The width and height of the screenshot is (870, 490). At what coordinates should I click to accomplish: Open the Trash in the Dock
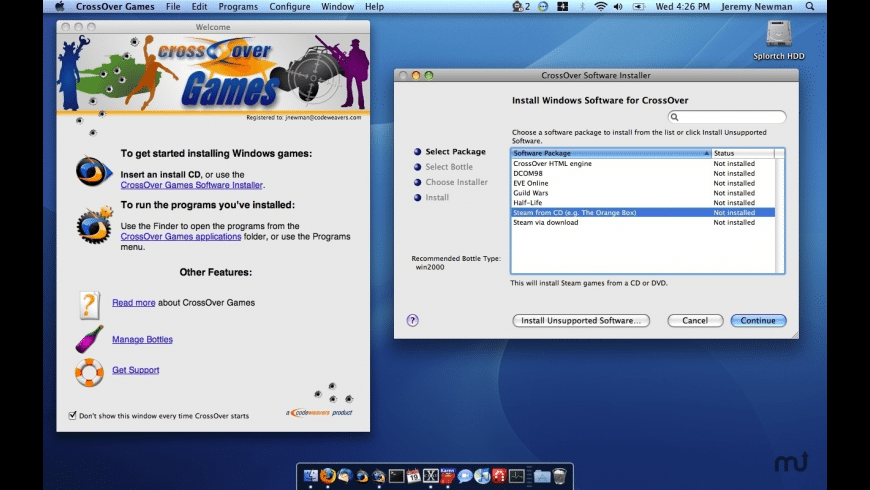[559, 476]
